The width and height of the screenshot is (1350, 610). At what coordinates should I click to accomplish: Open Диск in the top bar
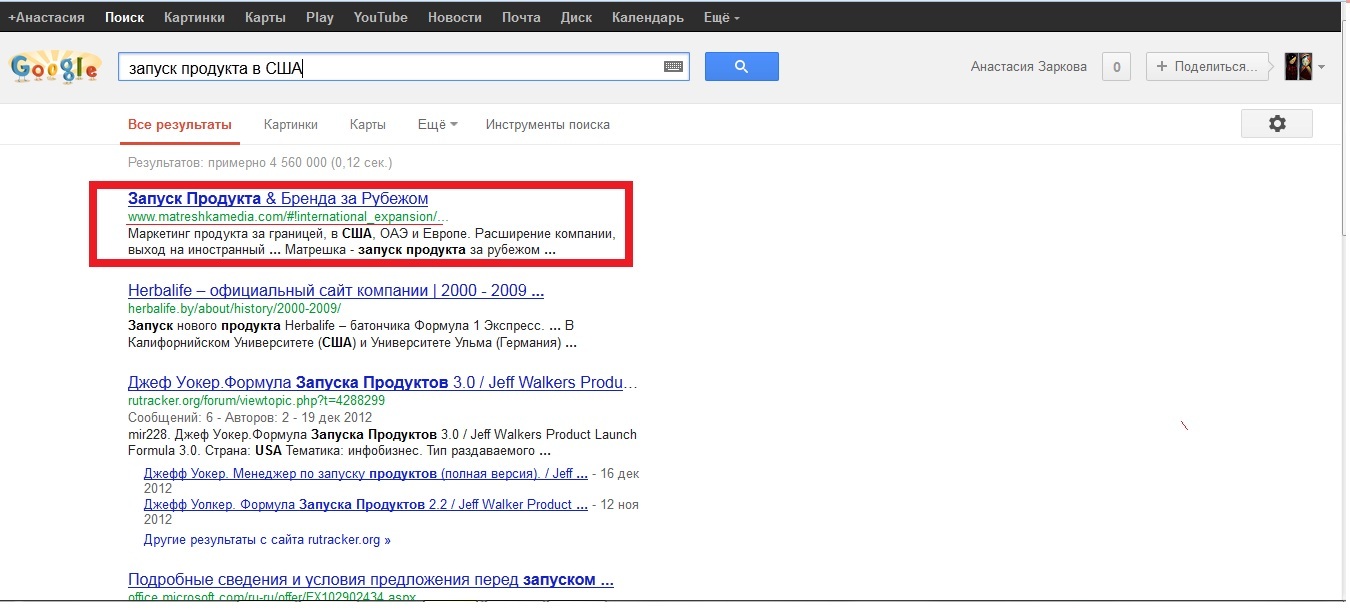[x=576, y=18]
